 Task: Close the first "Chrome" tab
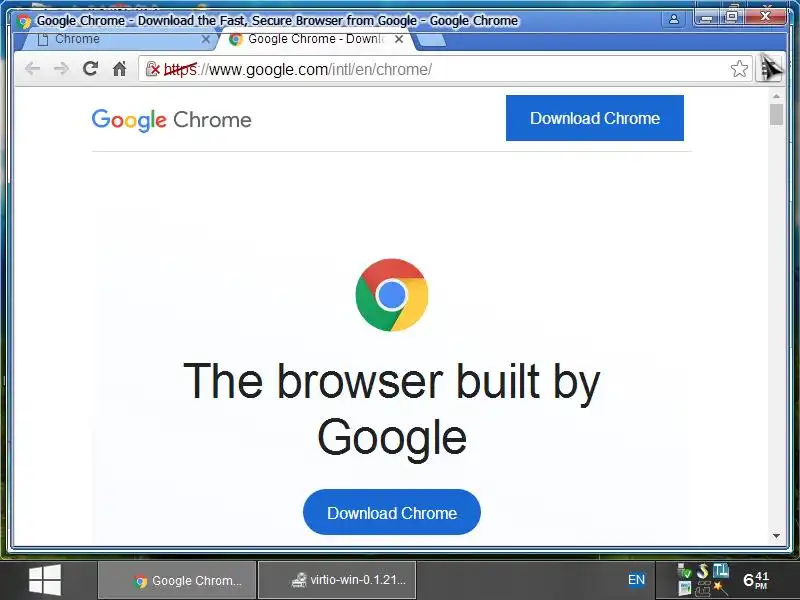[x=206, y=39]
